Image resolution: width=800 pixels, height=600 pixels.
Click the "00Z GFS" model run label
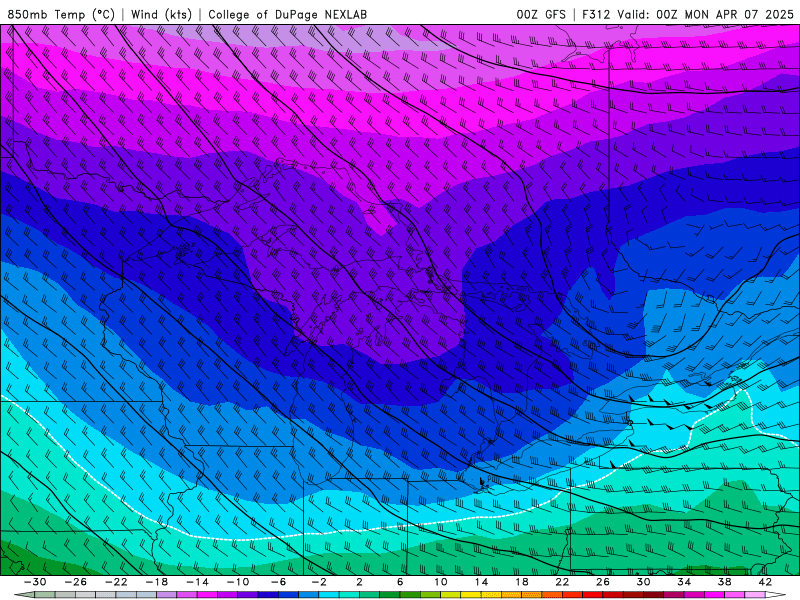(541, 14)
